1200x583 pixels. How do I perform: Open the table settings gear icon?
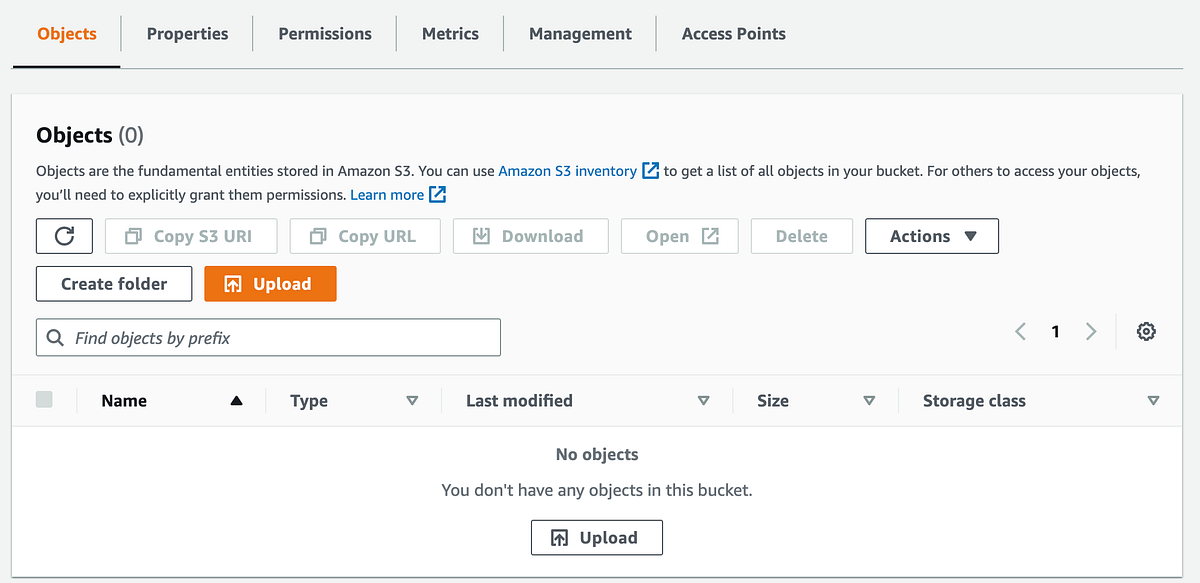pos(1146,332)
